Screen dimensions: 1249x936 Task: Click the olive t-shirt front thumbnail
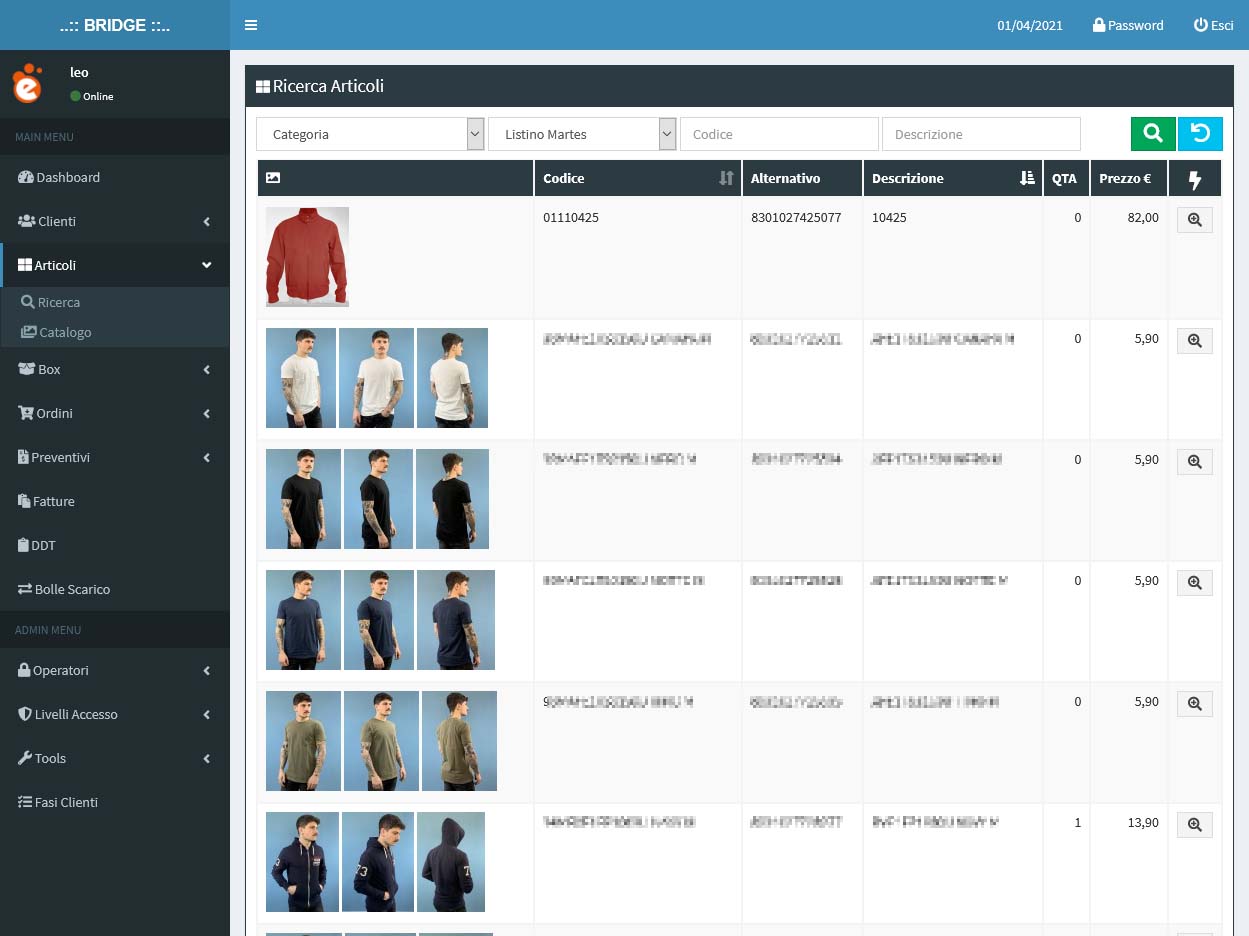(x=302, y=741)
